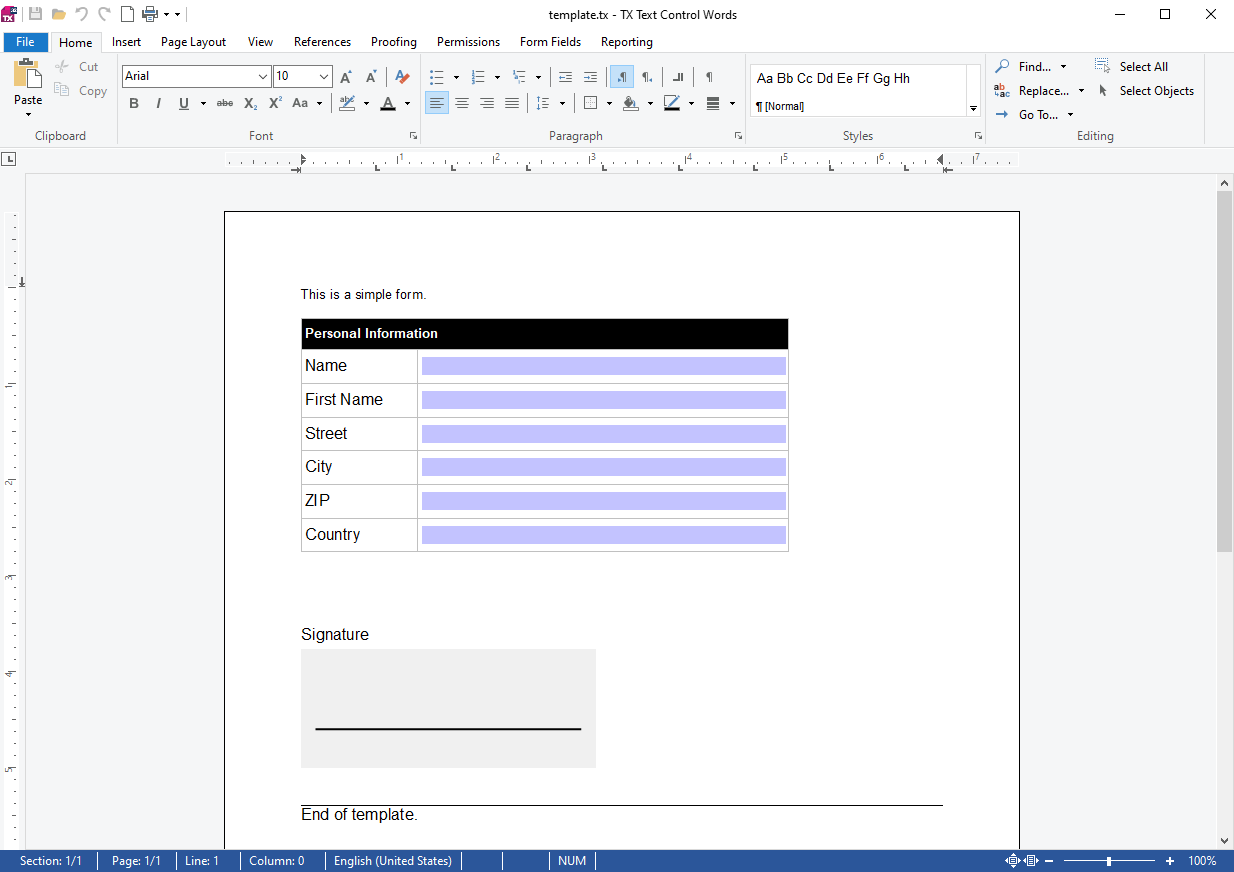Click the text highlight color swatch
This screenshot has height=872, width=1234.
tap(348, 103)
